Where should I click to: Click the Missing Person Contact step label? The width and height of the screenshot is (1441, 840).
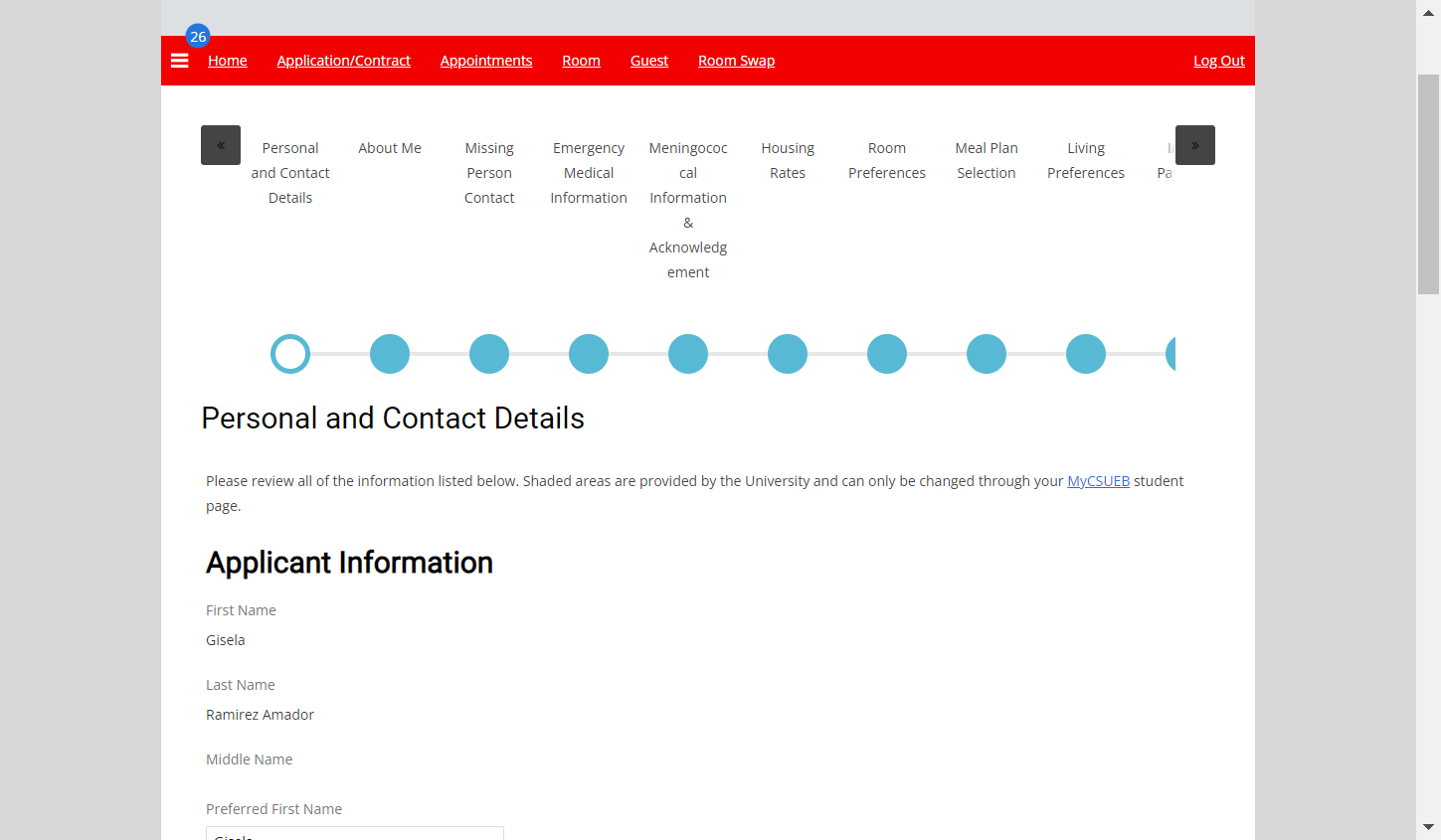489,173
